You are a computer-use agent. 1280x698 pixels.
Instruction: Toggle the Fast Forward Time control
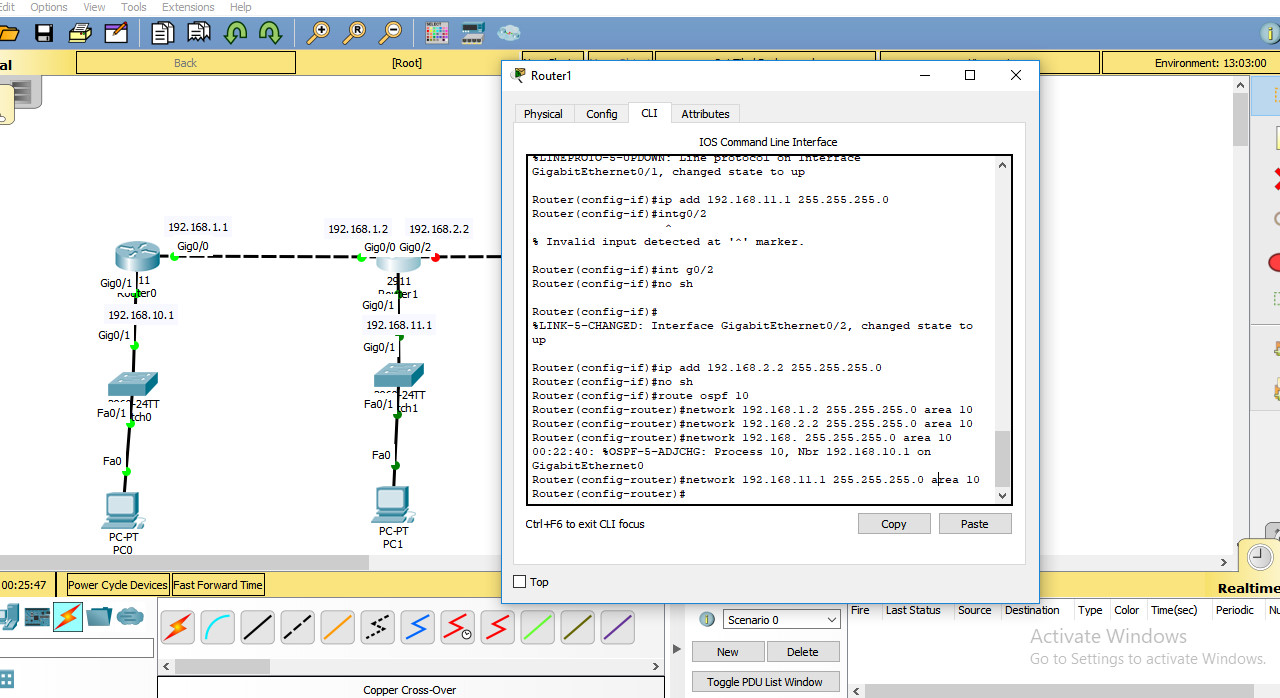[x=218, y=584]
